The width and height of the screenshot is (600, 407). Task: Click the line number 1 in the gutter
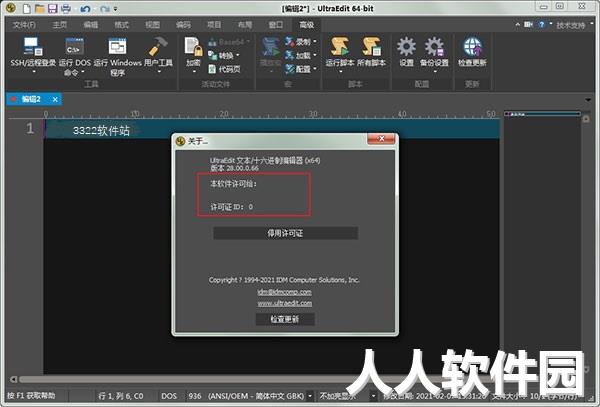pyautogui.click(x=30, y=128)
